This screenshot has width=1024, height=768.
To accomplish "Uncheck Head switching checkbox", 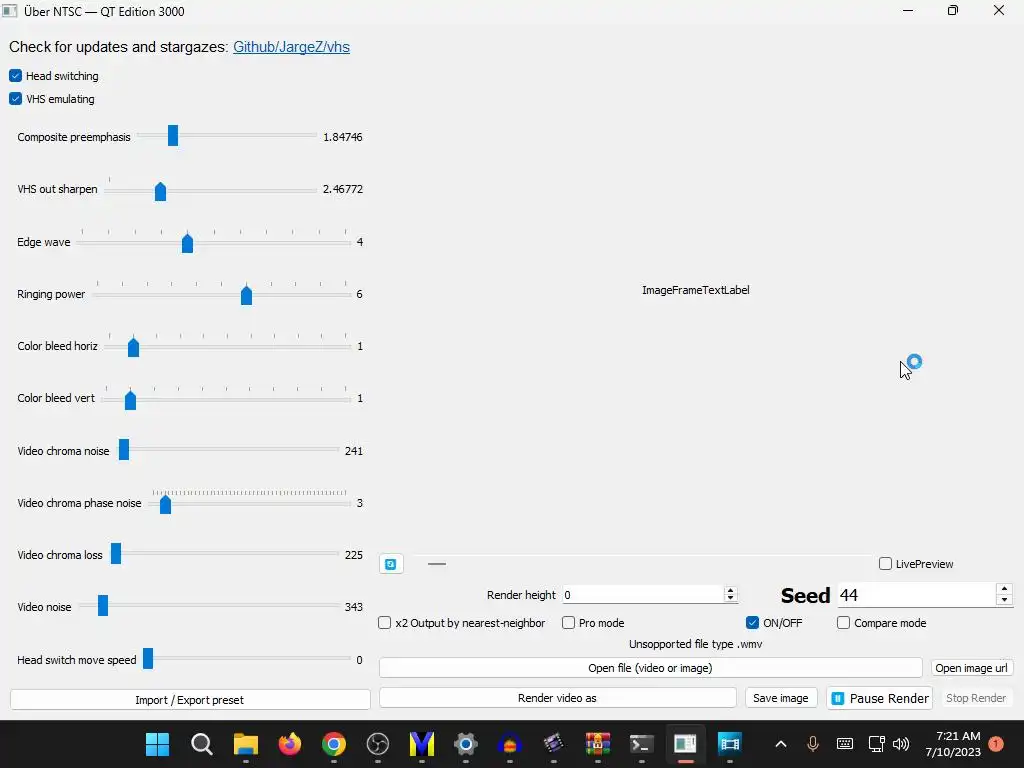I will point(16,76).
